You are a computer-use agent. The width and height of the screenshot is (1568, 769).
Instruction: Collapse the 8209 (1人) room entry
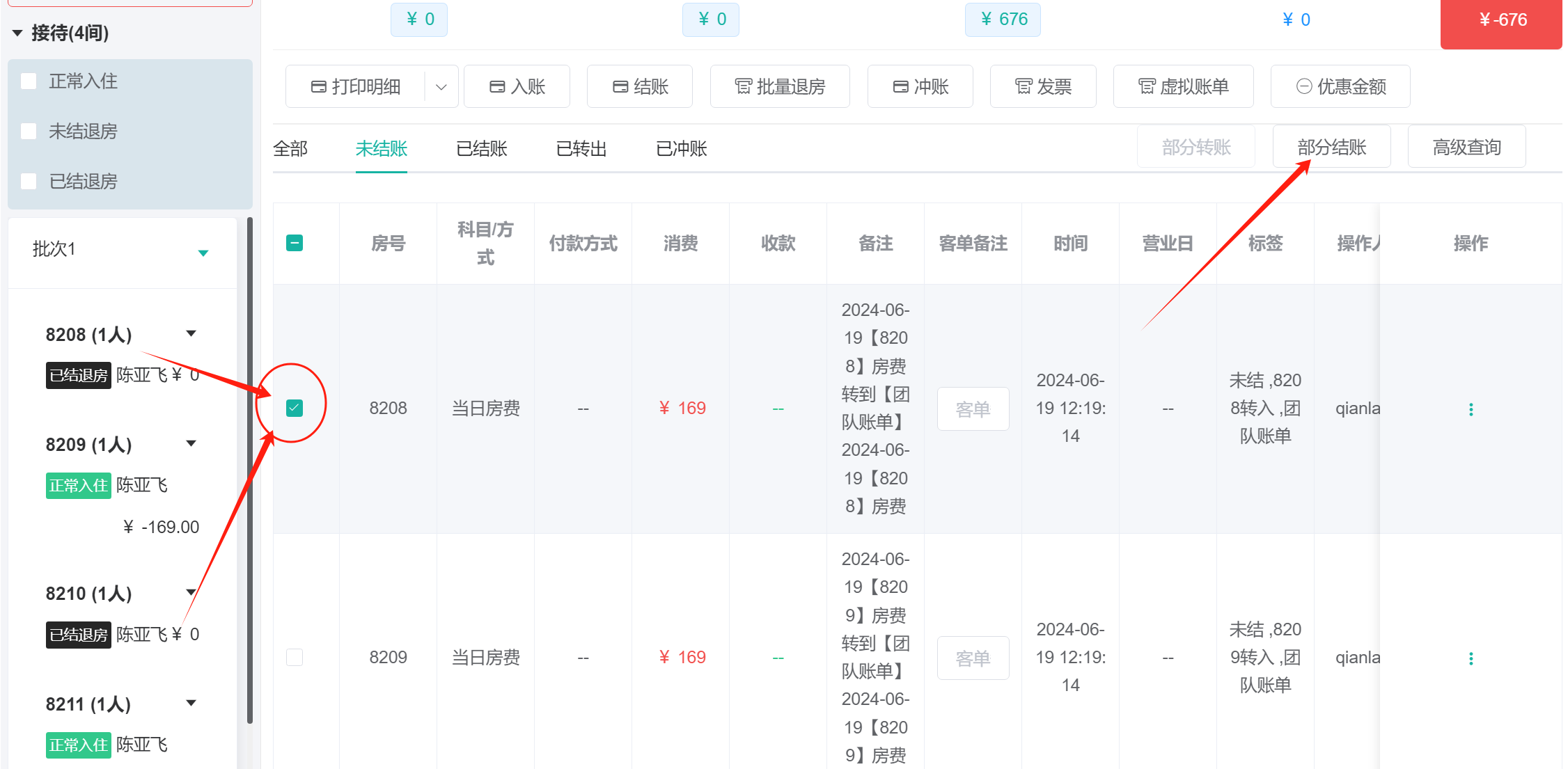pyautogui.click(x=191, y=443)
